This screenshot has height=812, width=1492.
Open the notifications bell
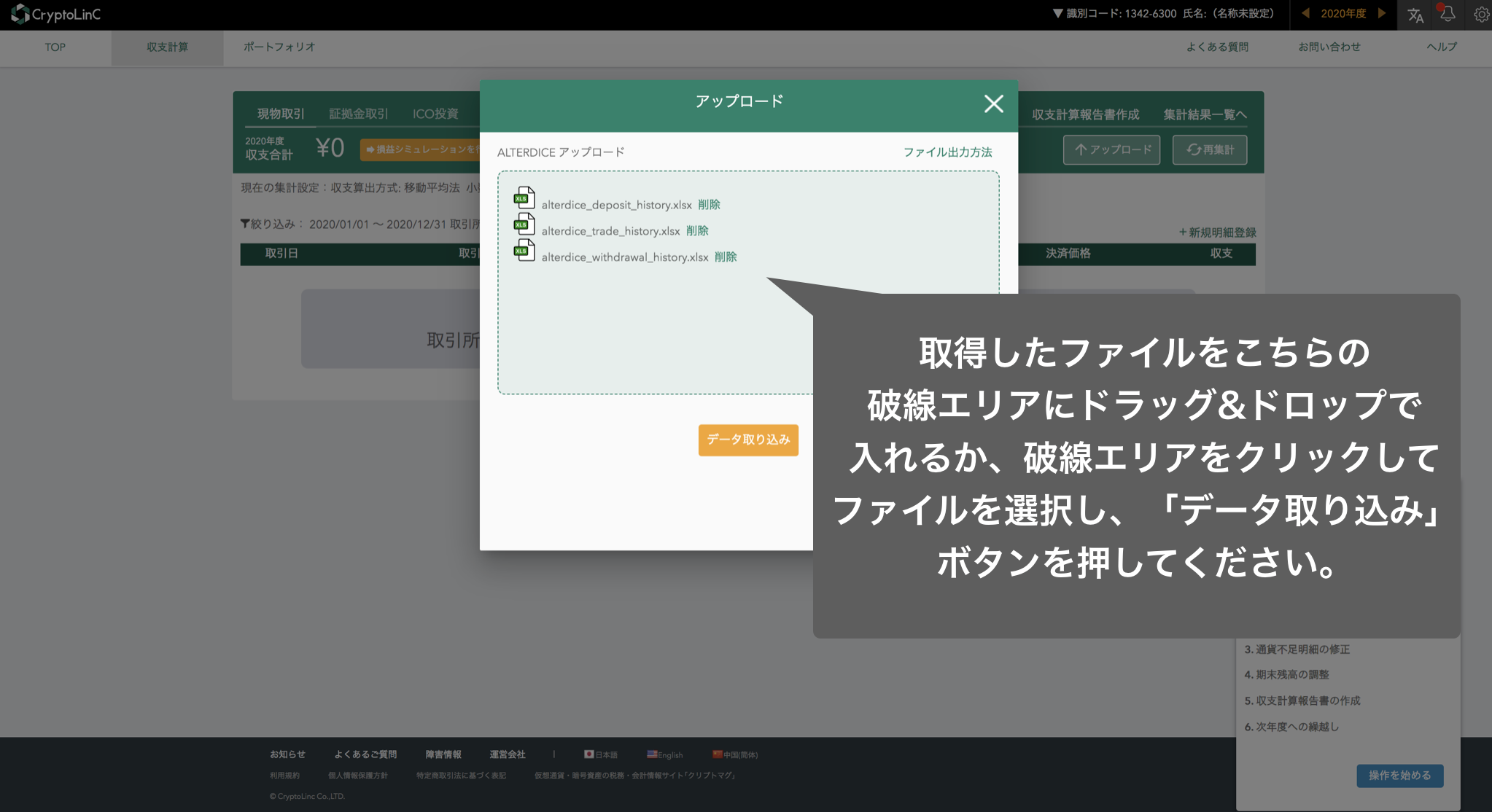click(1448, 14)
